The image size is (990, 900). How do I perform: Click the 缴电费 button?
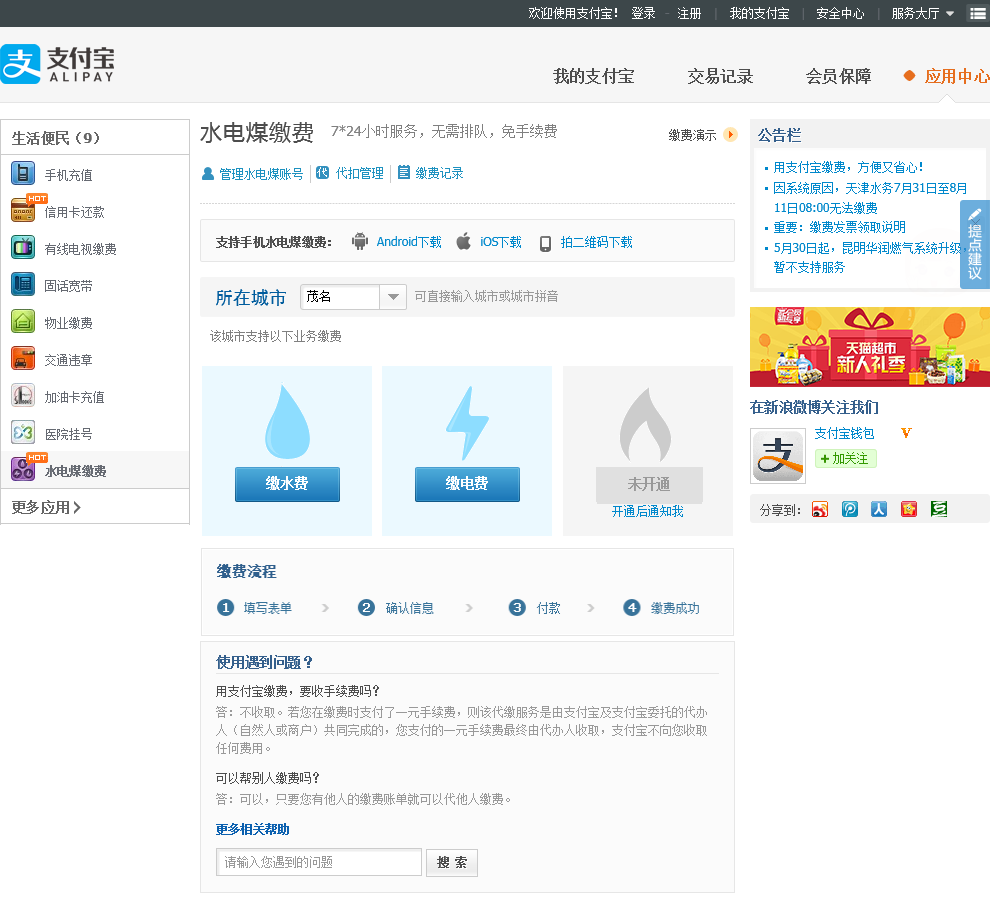(x=467, y=484)
